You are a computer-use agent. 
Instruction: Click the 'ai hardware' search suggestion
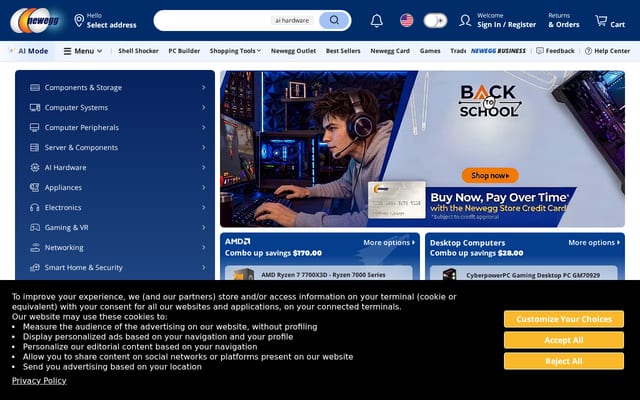[x=292, y=20]
